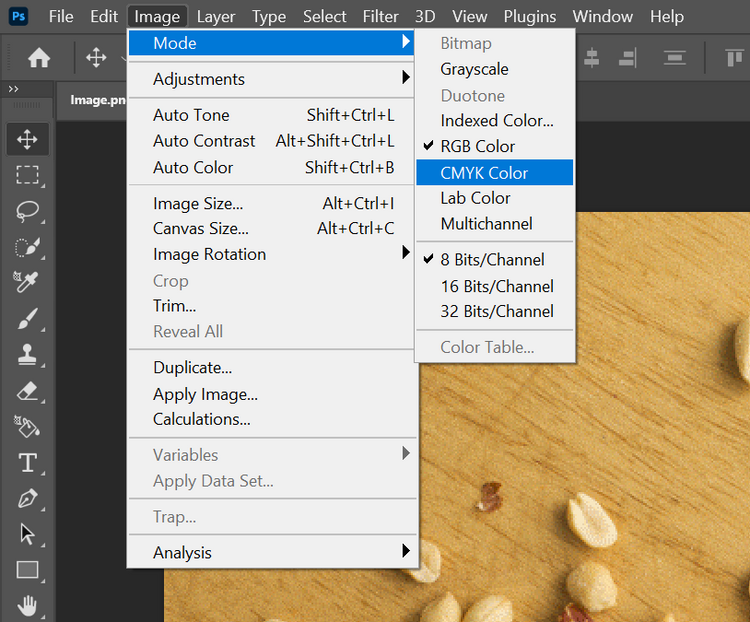The width and height of the screenshot is (750, 622).
Task: Select the Rectangular Marquee tool
Action: click(27, 175)
